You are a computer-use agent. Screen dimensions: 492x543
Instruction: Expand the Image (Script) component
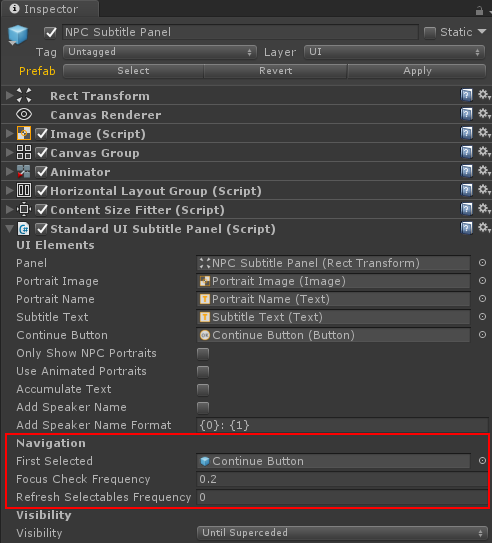(x=9, y=134)
